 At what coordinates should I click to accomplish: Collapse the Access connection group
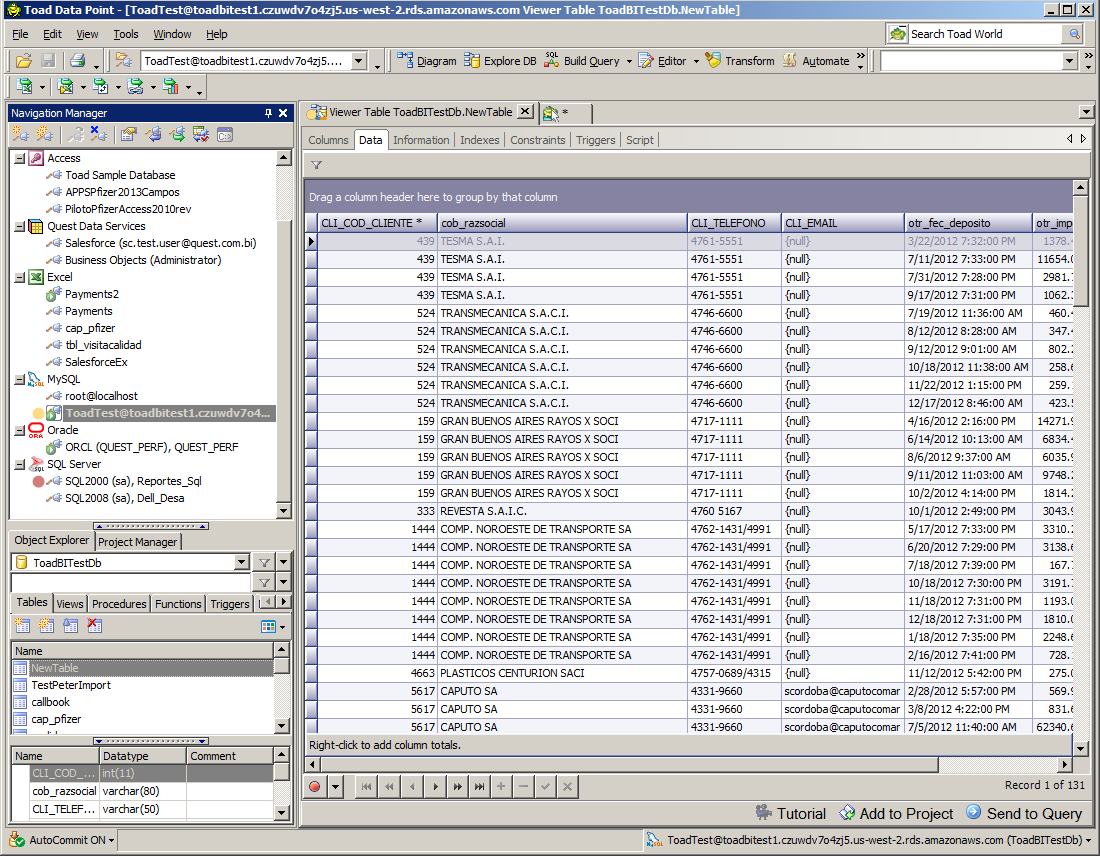tap(20, 159)
